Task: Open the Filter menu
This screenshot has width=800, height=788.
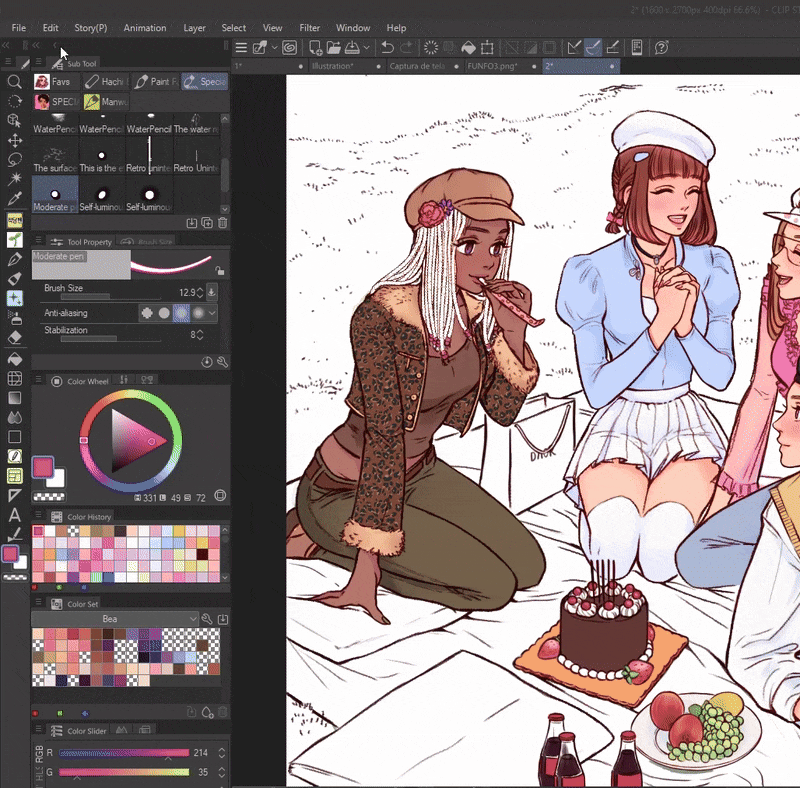Action: coord(309,28)
